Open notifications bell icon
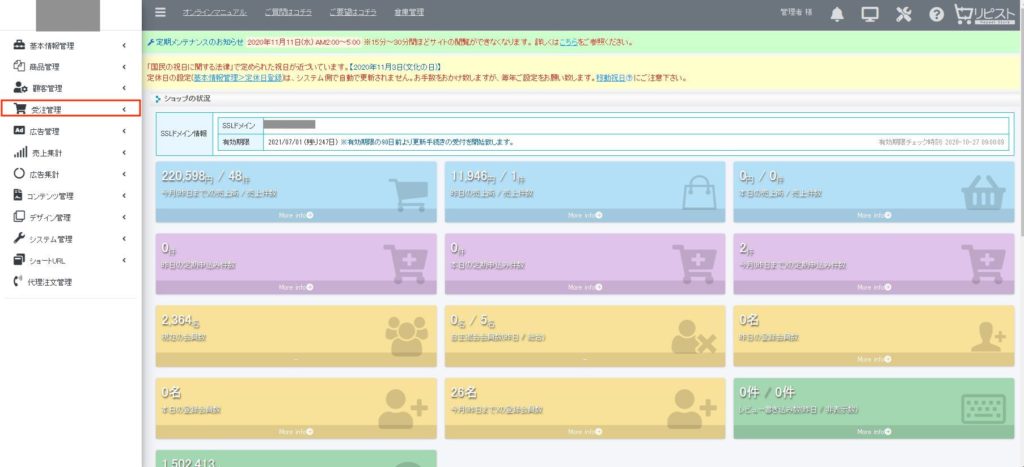 coord(837,14)
